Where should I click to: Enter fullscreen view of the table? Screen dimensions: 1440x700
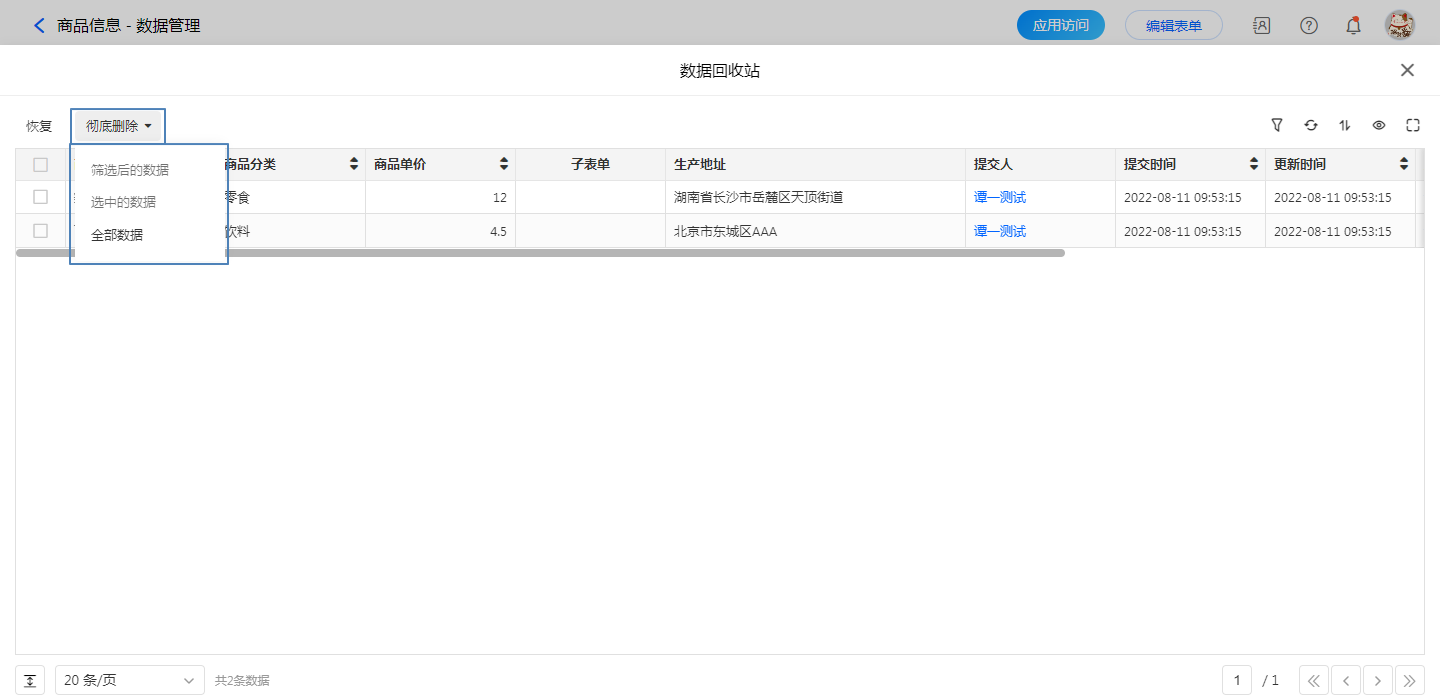pyautogui.click(x=1413, y=125)
